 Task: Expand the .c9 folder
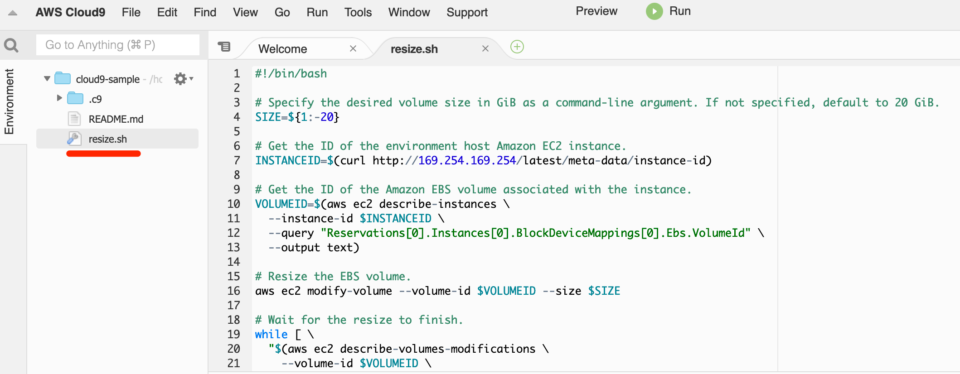(59, 98)
